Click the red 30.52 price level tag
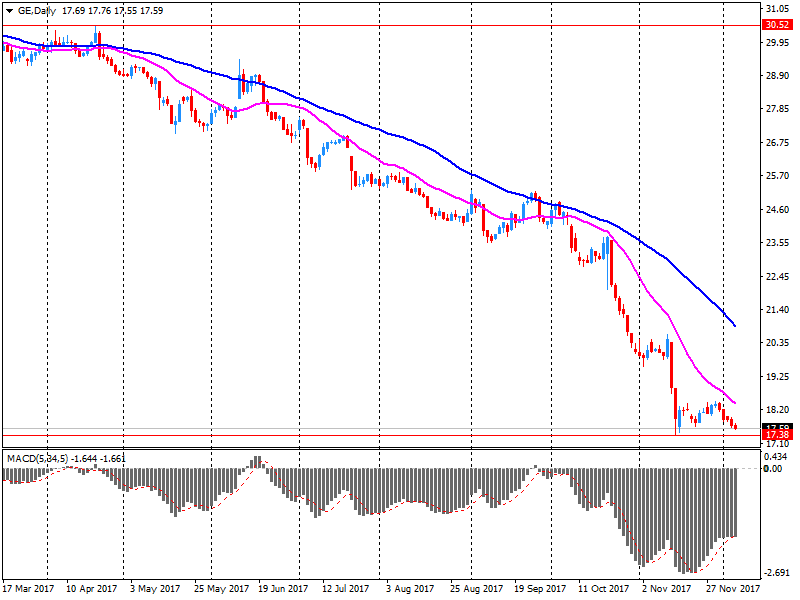The width and height of the screenshot is (800, 600). 778,25
